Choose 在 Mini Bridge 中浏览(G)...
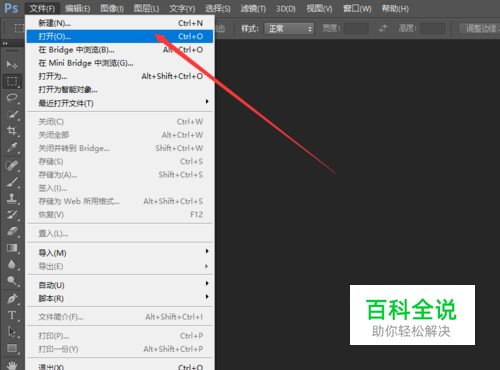This screenshot has width=500, height=370. [x=120, y=63]
